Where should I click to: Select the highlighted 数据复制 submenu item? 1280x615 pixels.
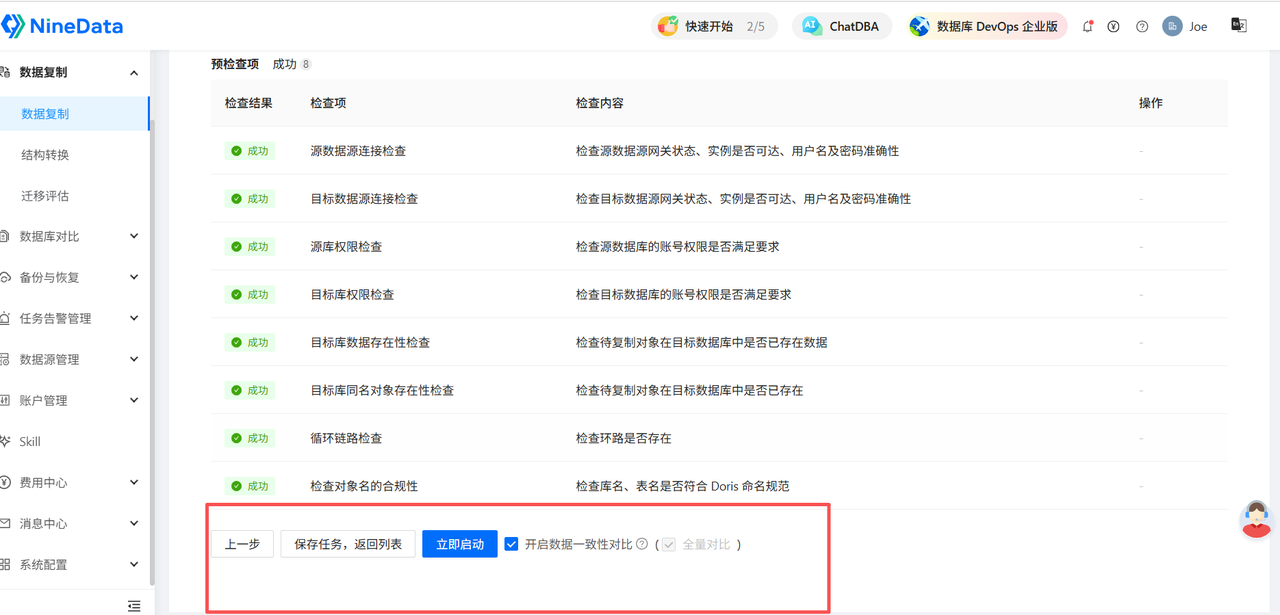tap(74, 114)
